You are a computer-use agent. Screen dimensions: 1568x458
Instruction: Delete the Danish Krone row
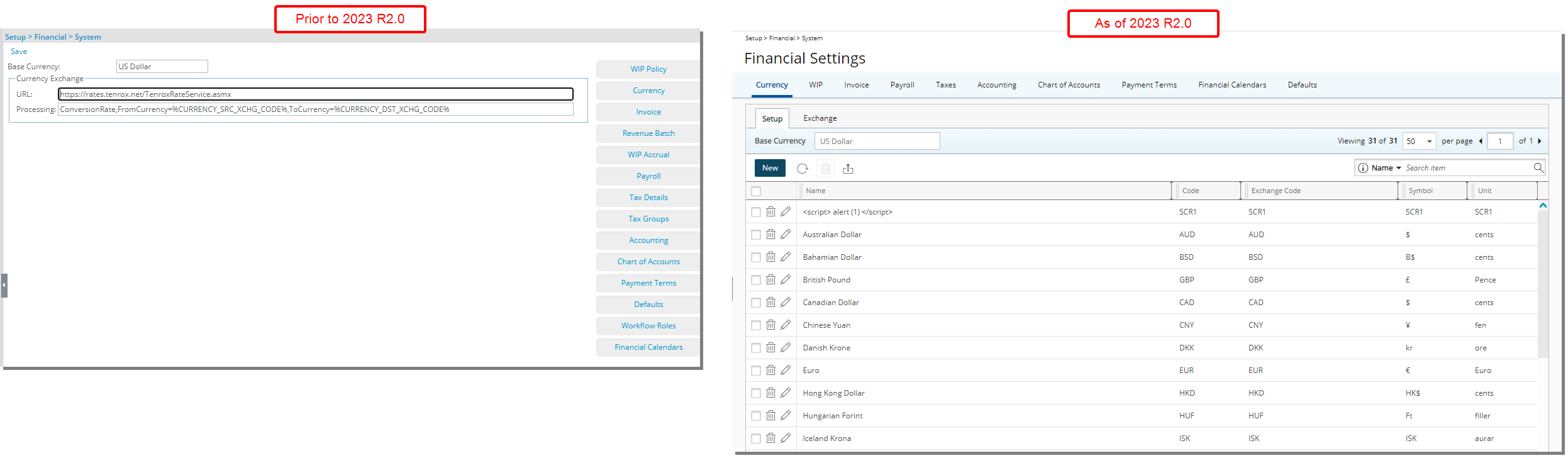click(770, 347)
